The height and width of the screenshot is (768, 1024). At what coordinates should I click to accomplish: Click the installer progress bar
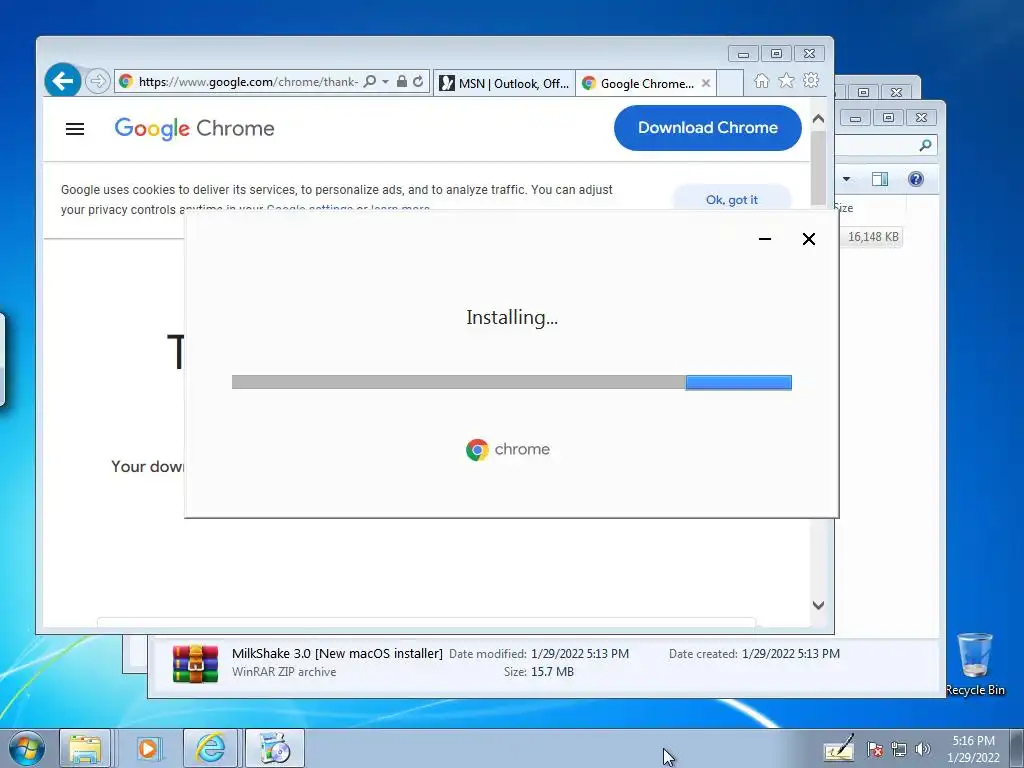[x=511, y=382]
